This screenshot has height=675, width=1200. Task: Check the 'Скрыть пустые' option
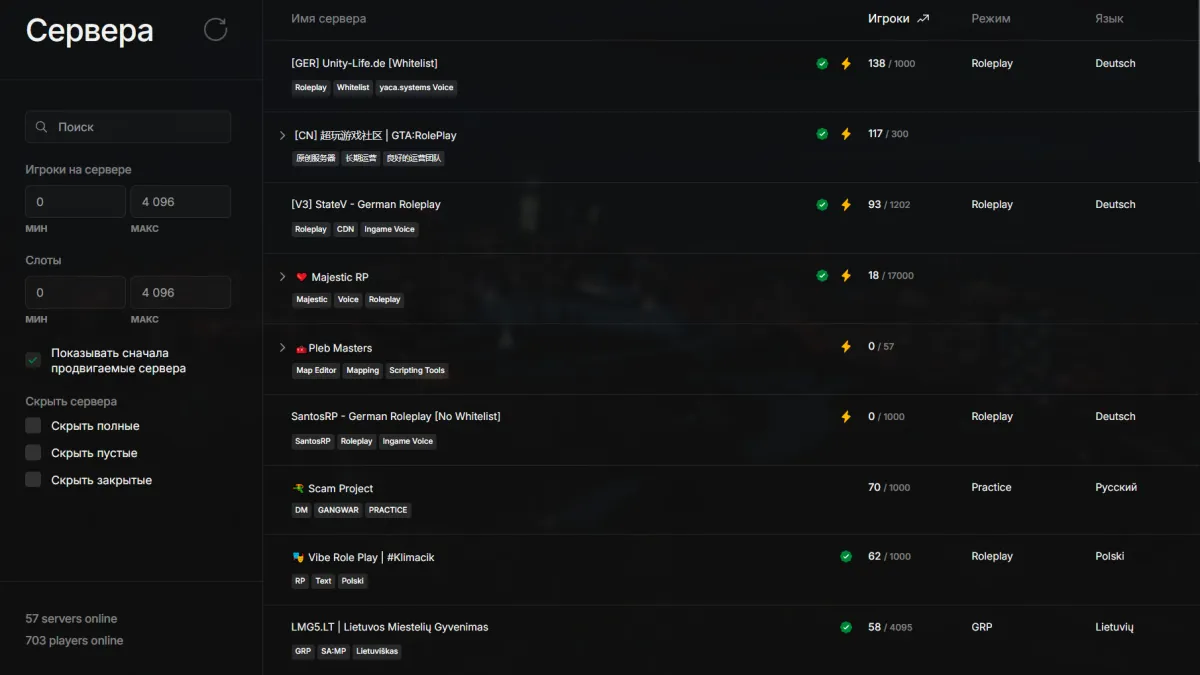(x=34, y=453)
